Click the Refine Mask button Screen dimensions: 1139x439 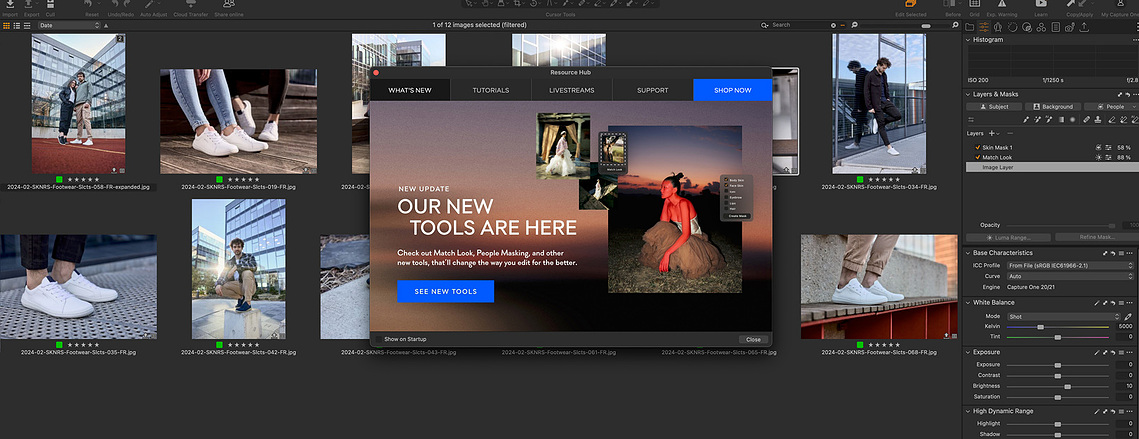(1095, 238)
